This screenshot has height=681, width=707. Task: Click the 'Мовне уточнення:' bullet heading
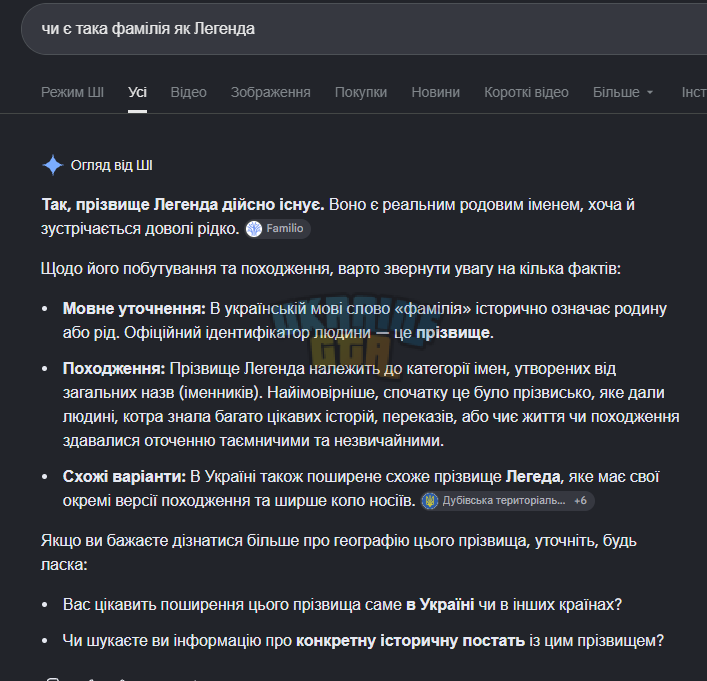pos(134,308)
